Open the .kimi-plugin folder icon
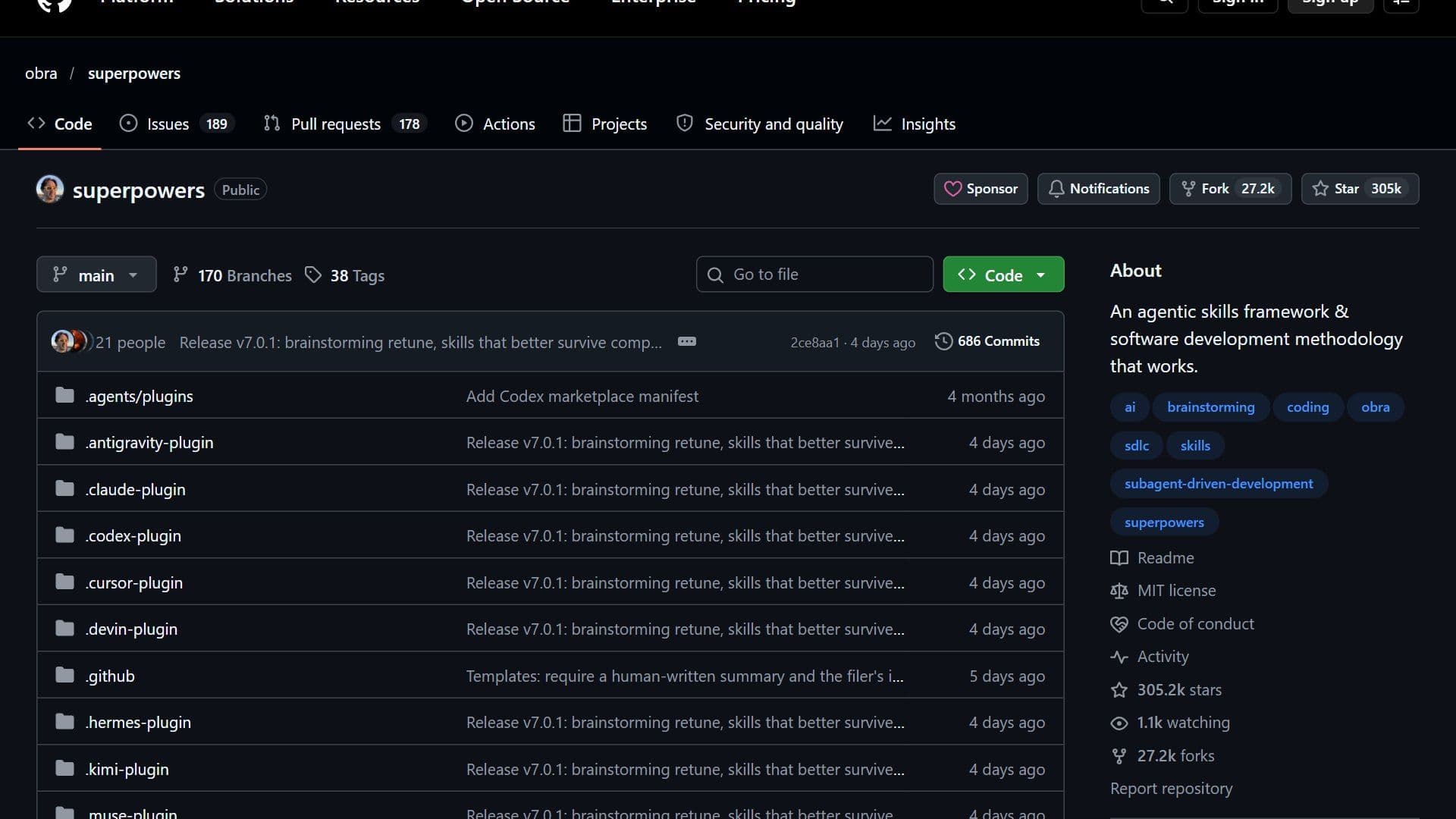The width and height of the screenshot is (1456, 819). click(65, 768)
